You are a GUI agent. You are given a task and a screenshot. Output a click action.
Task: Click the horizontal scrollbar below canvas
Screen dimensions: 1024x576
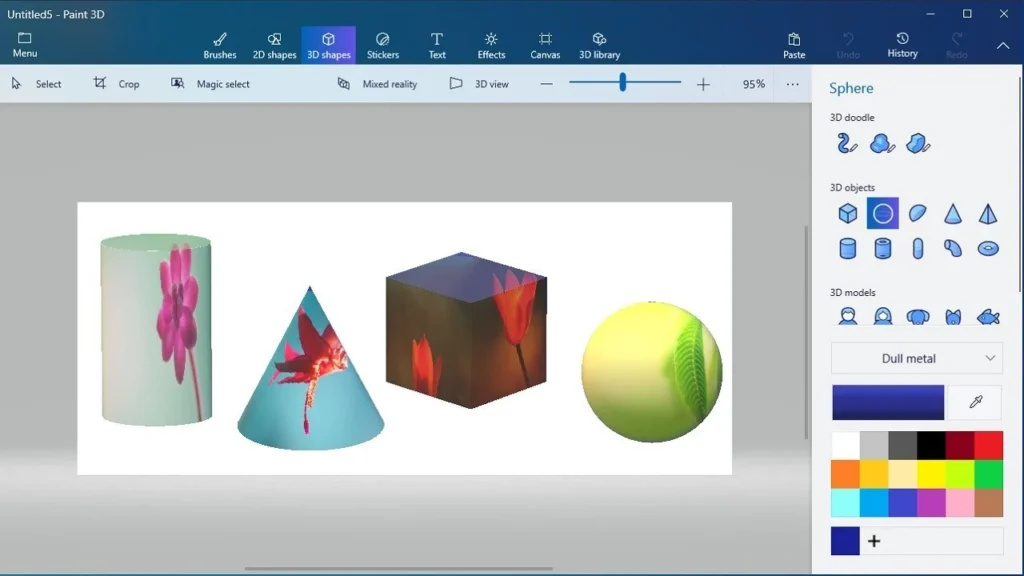click(398, 568)
